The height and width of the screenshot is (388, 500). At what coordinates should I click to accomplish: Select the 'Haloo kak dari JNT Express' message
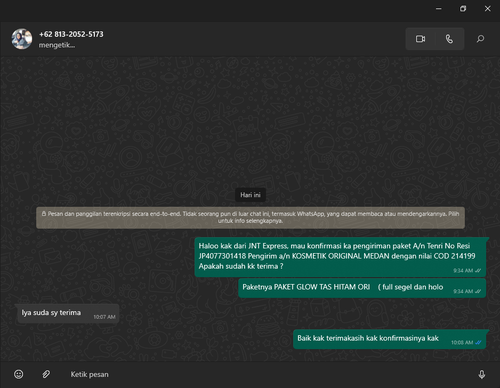tap(340, 257)
